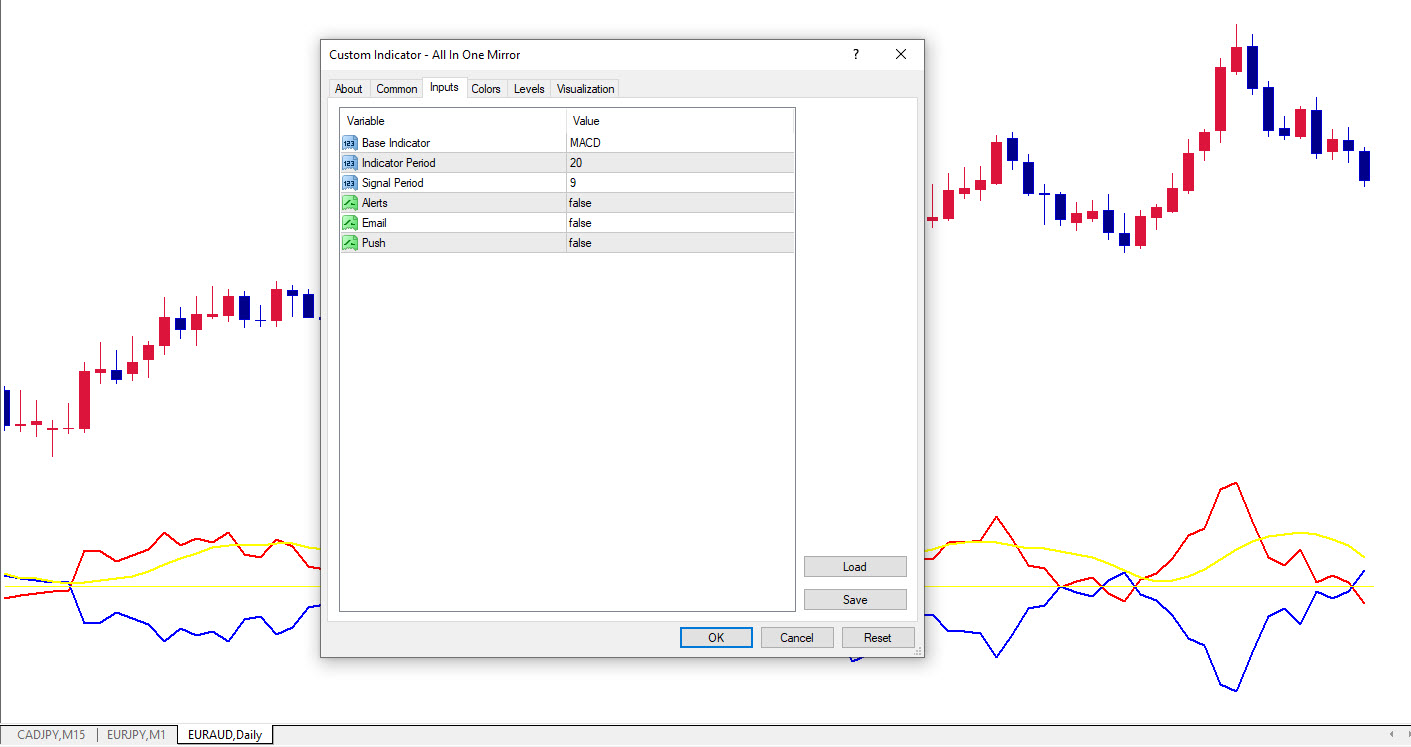Viewport: 1411px width, 747px height.
Task: Open the Levels tab
Action: (x=529, y=89)
